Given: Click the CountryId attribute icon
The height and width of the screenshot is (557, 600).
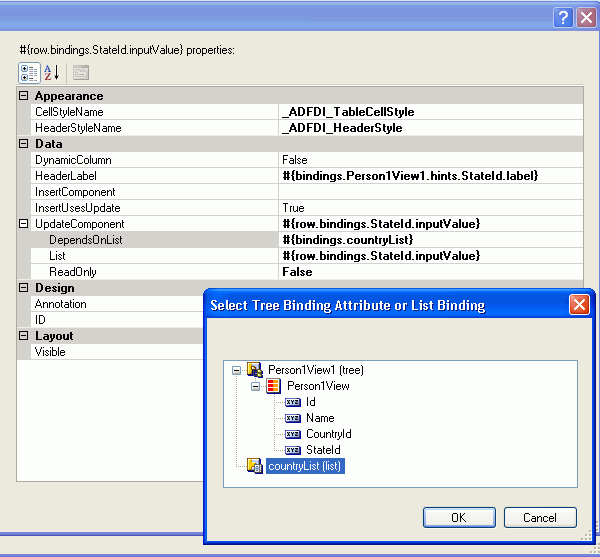Looking at the screenshot, I should pyautogui.click(x=293, y=434).
